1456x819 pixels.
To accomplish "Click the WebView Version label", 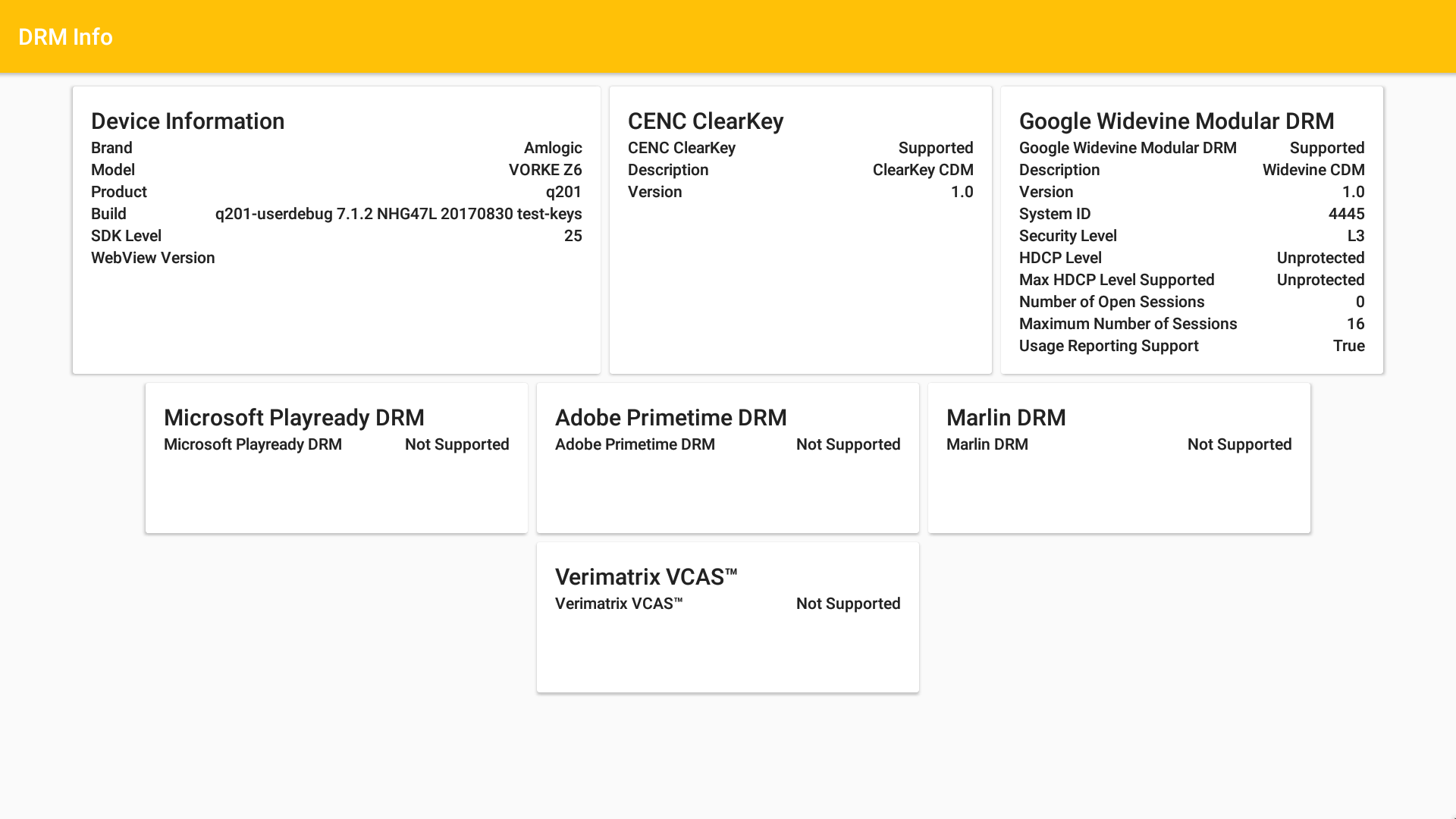I will pos(153,258).
